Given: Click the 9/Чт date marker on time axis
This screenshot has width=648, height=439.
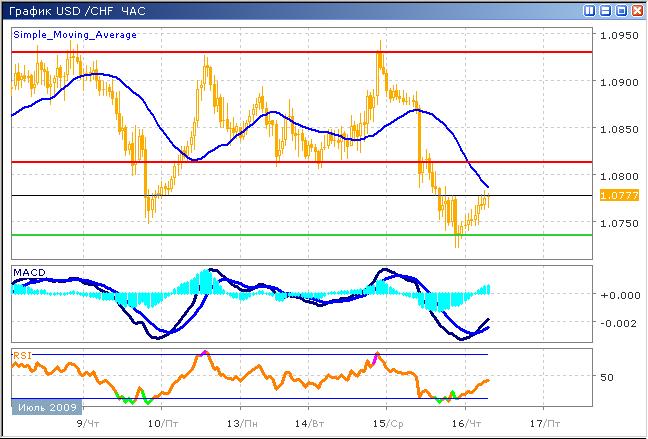Looking at the screenshot, I should pyautogui.click(x=86, y=424).
